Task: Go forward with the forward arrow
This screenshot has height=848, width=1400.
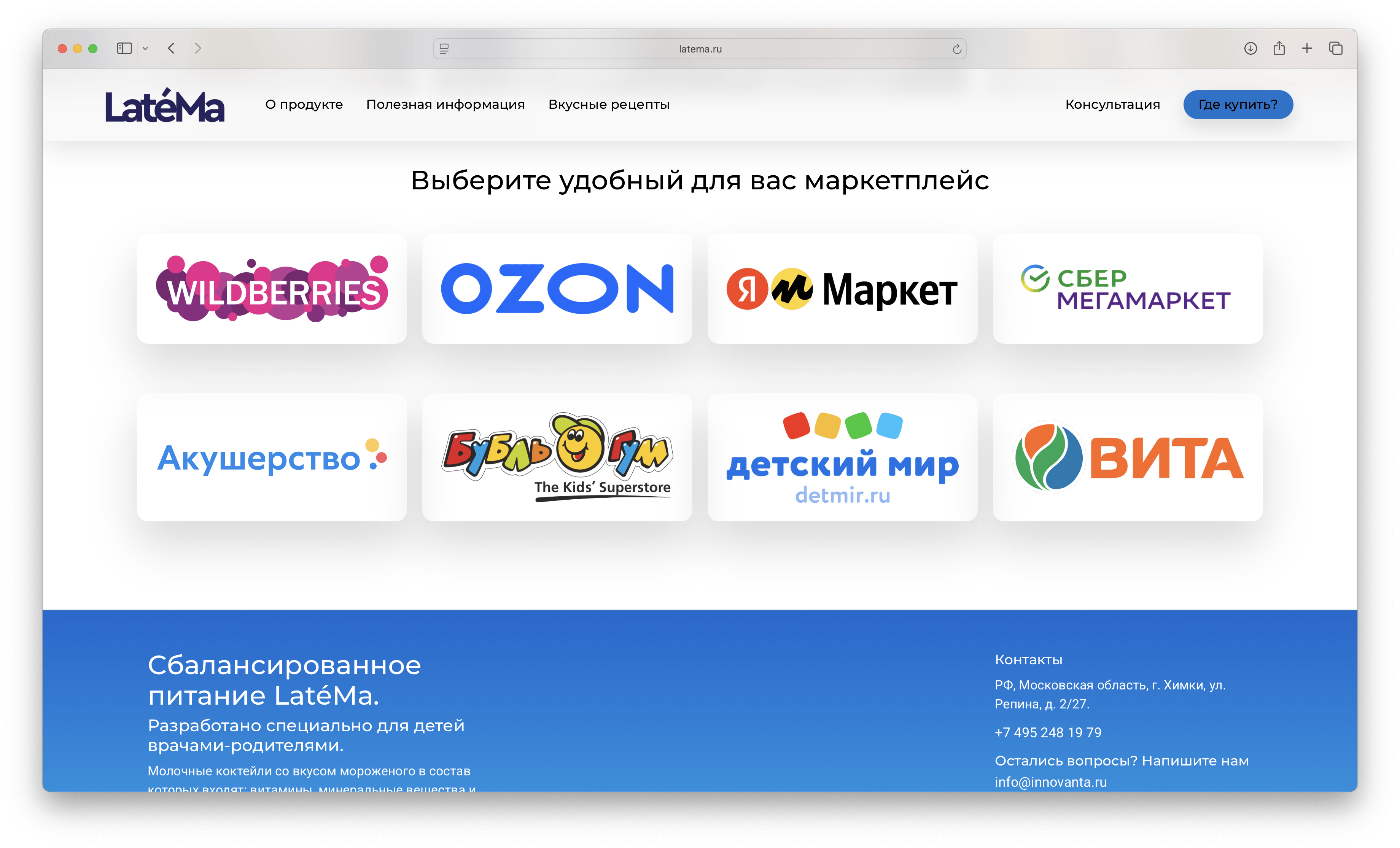Action: pos(198,49)
